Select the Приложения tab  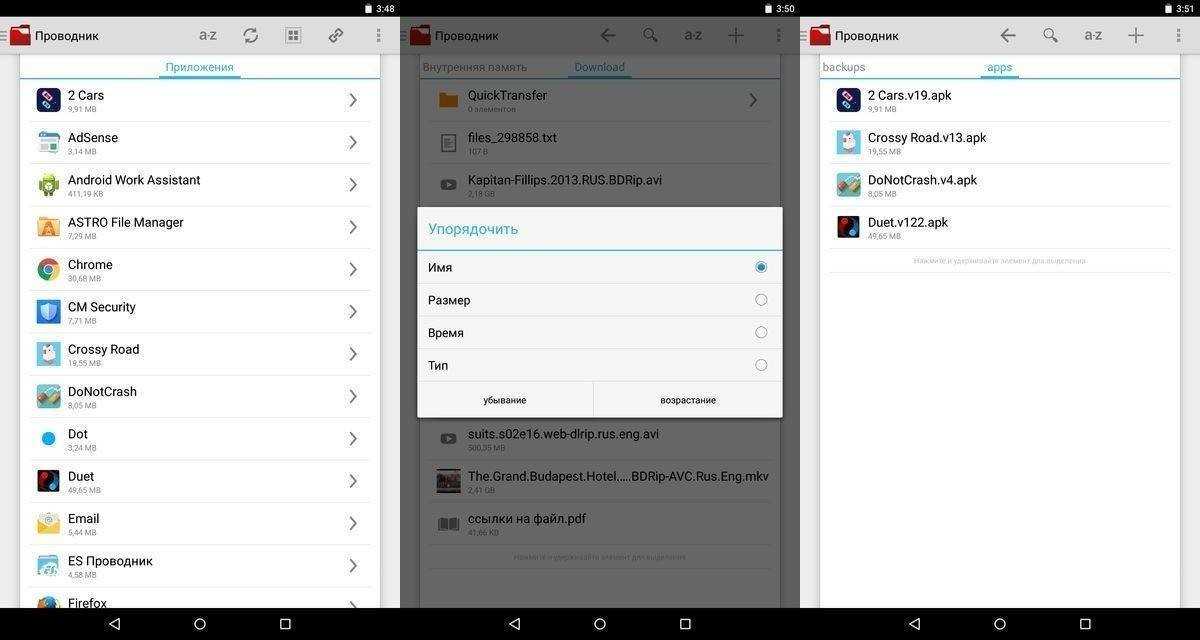199,67
